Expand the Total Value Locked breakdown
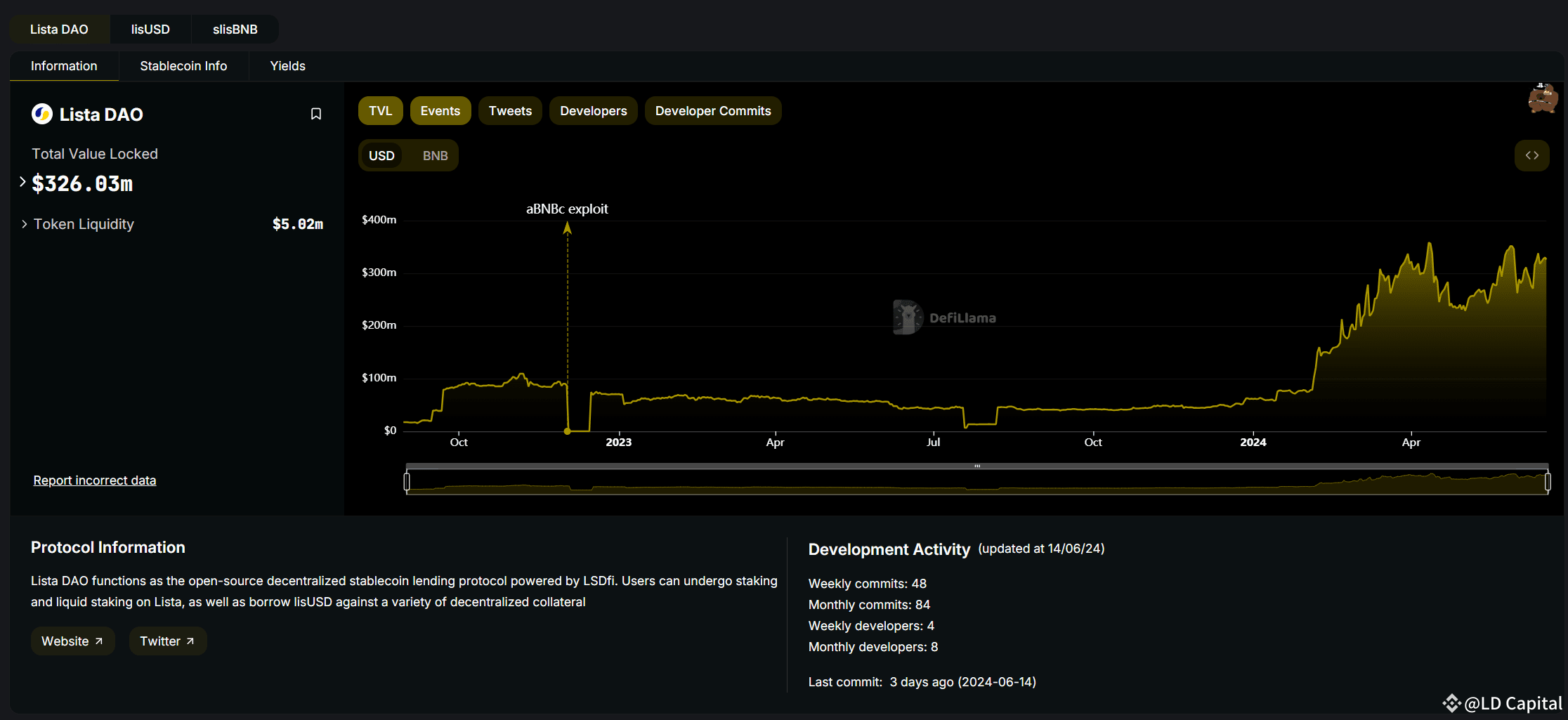Image resolution: width=1568 pixels, height=720 pixels. pos(22,183)
